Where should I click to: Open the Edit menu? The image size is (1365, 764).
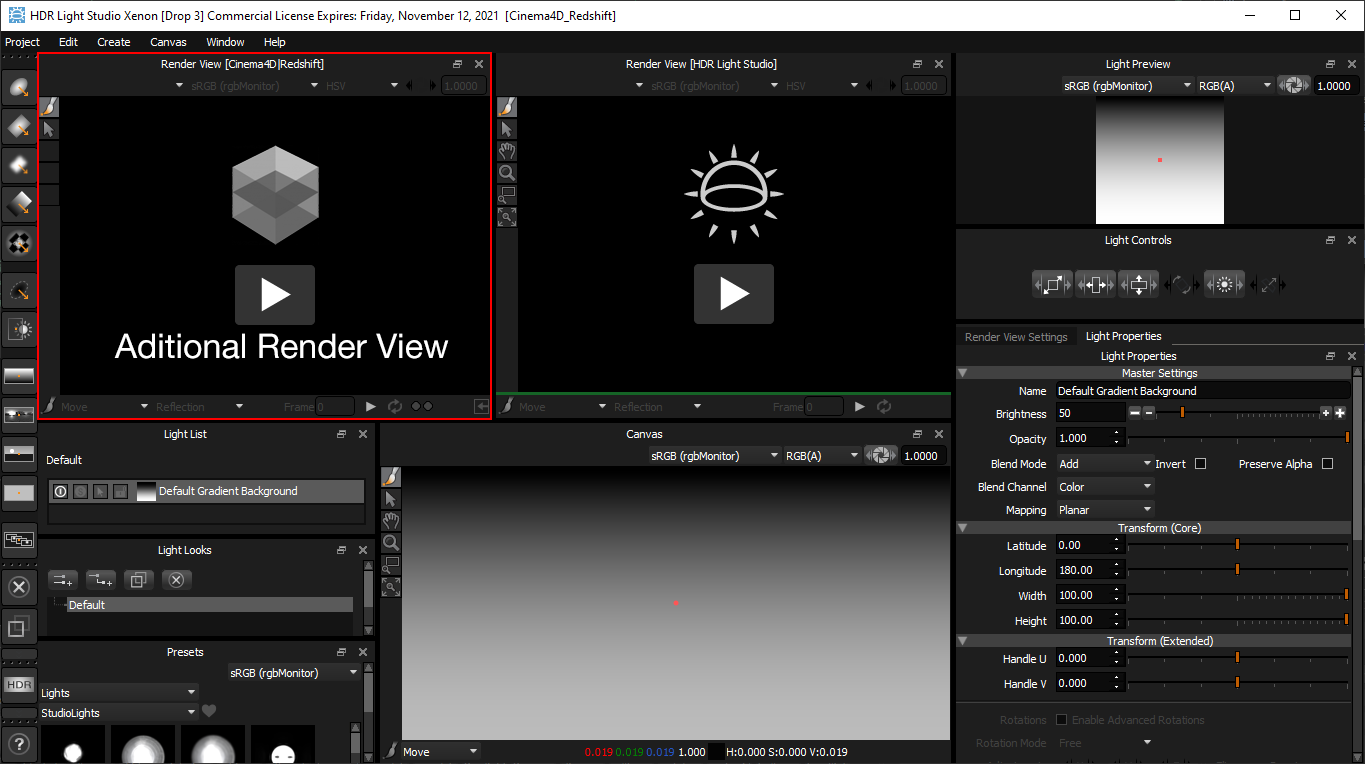pos(68,42)
